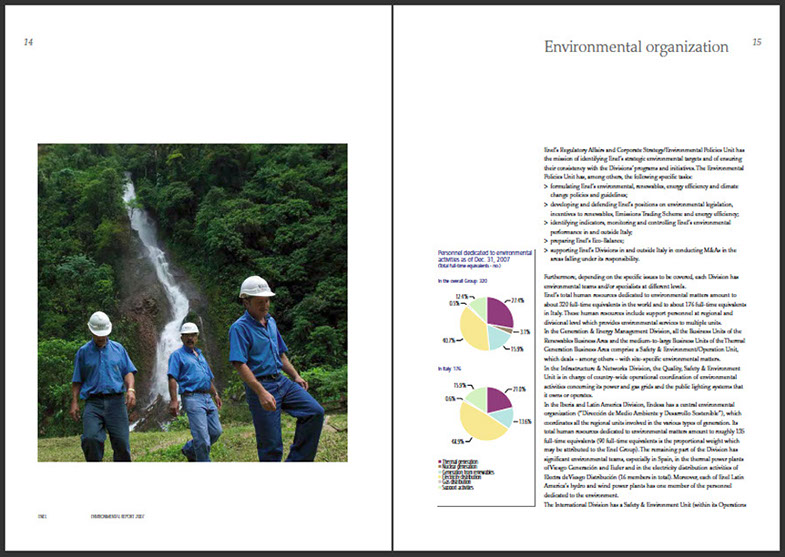Click the 'In Italy: 176' chart label
The image size is (785, 557).
coord(447,370)
